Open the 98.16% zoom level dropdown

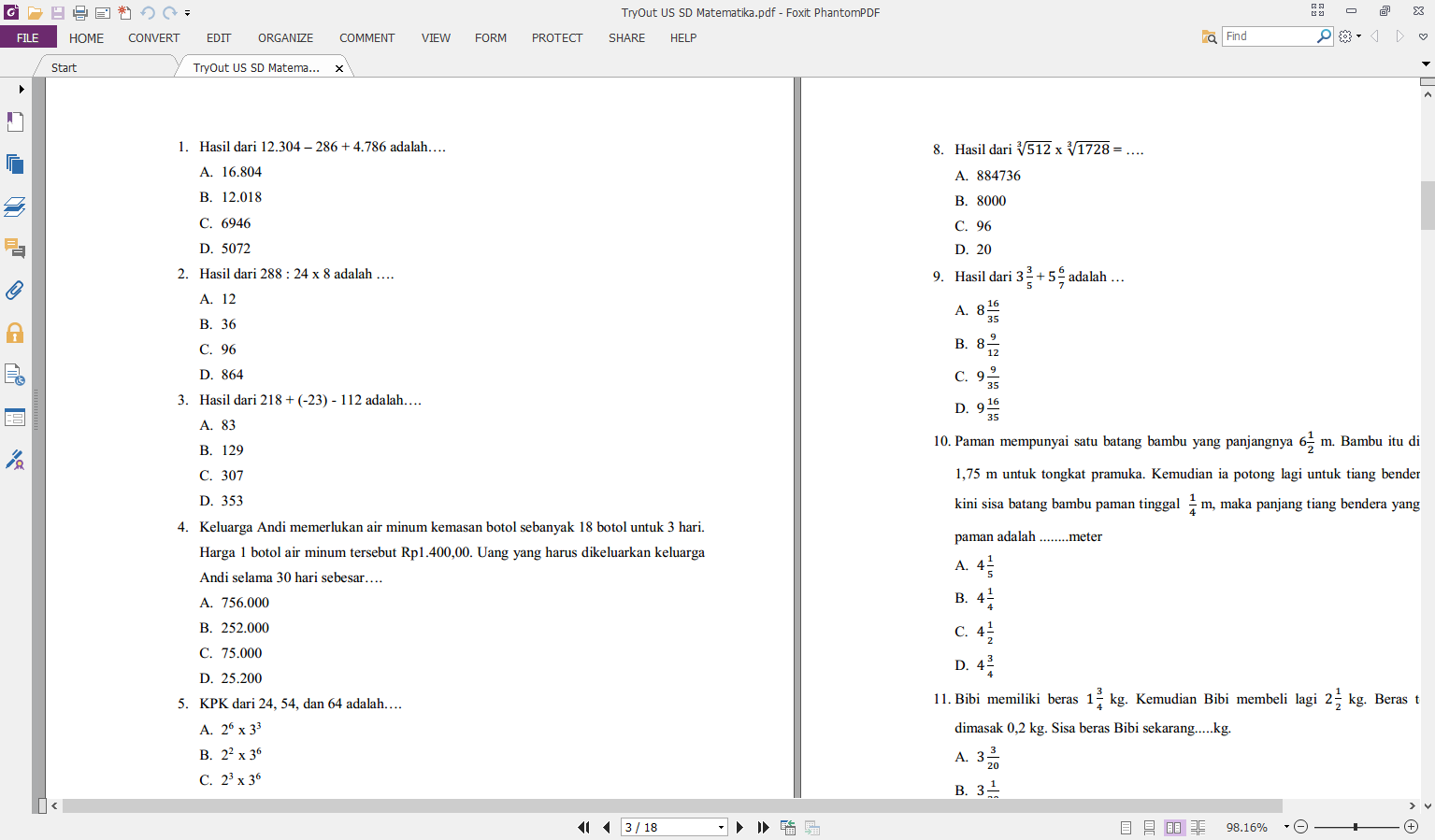[x=1286, y=827]
